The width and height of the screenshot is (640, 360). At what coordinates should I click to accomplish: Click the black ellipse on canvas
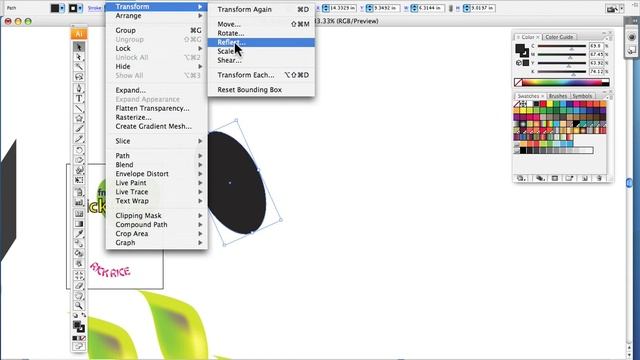[x=236, y=182]
